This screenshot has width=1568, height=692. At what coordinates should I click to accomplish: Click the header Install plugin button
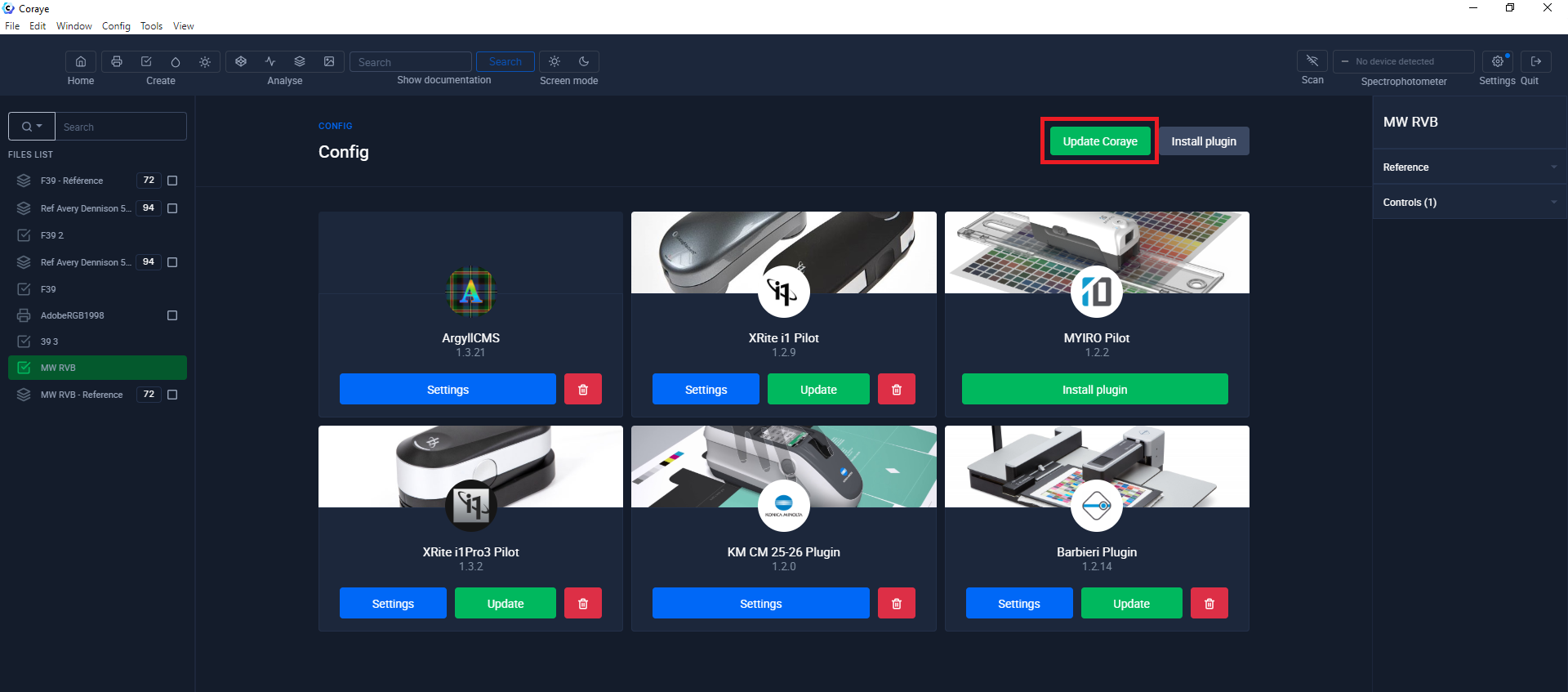pos(1204,141)
